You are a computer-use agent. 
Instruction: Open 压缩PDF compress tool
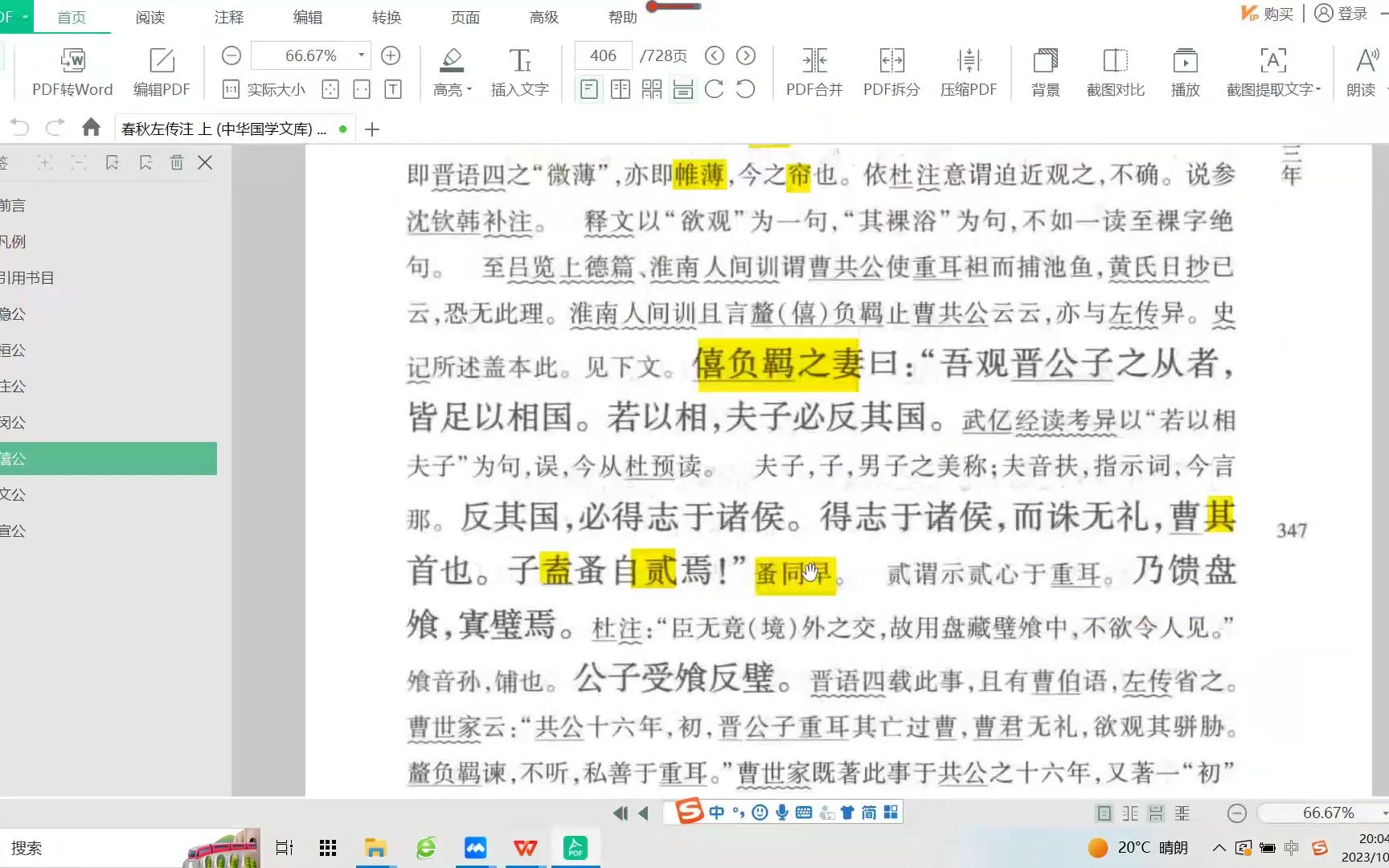coord(969,72)
